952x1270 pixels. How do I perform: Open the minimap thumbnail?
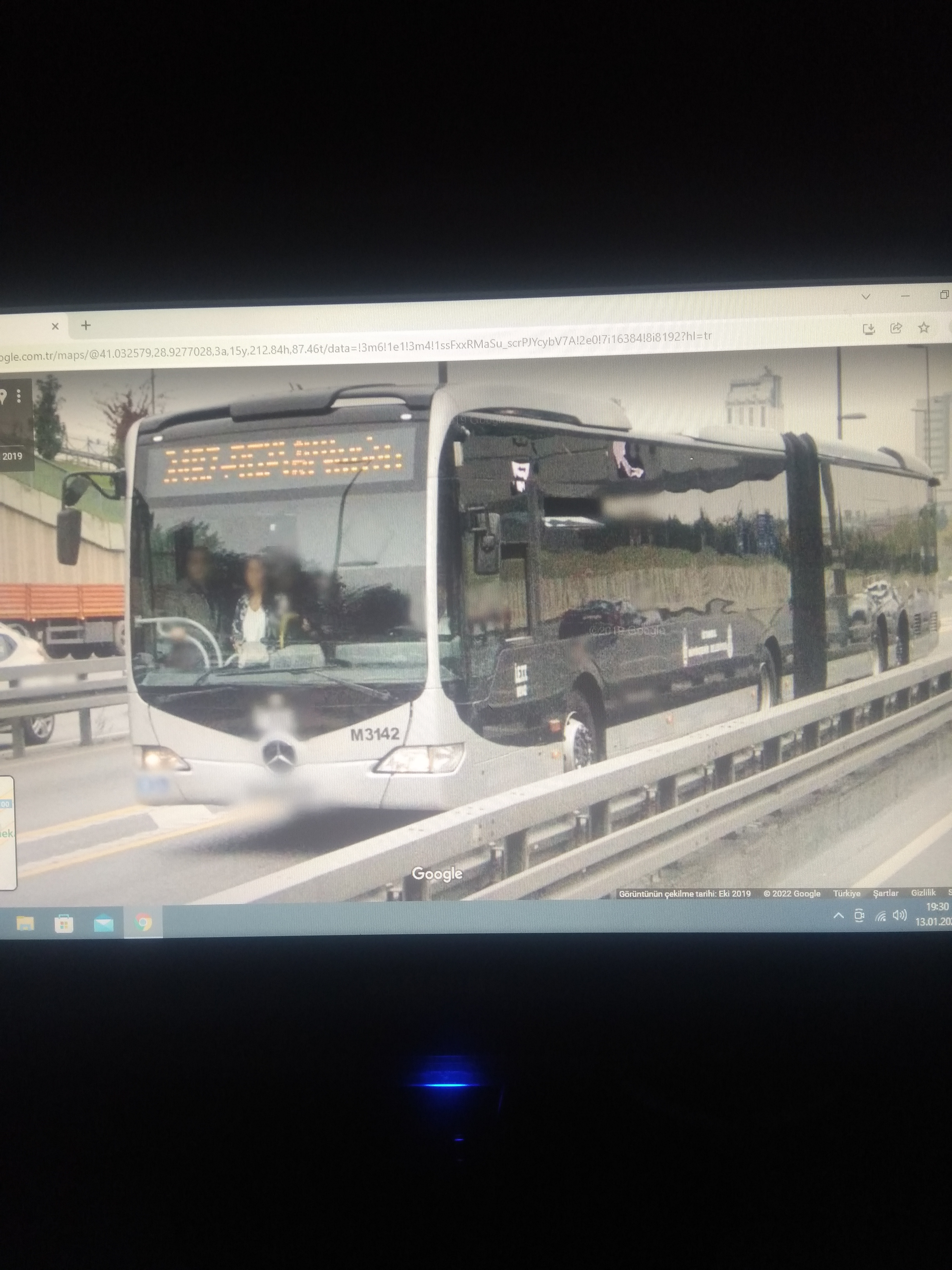coord(7,833)
